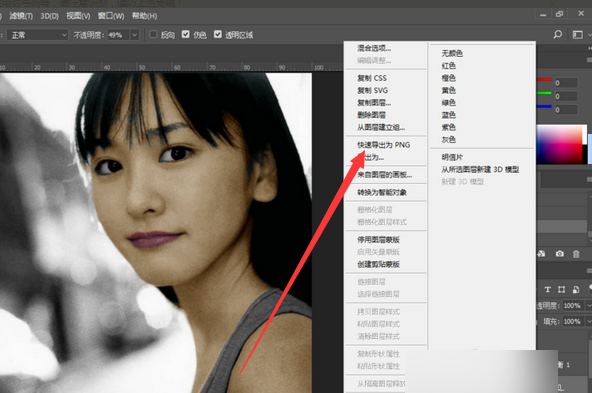Image resolution: width=592 pixels, height=393 pixels.
Task: Click the red channel slider
Action: (544, 80)
